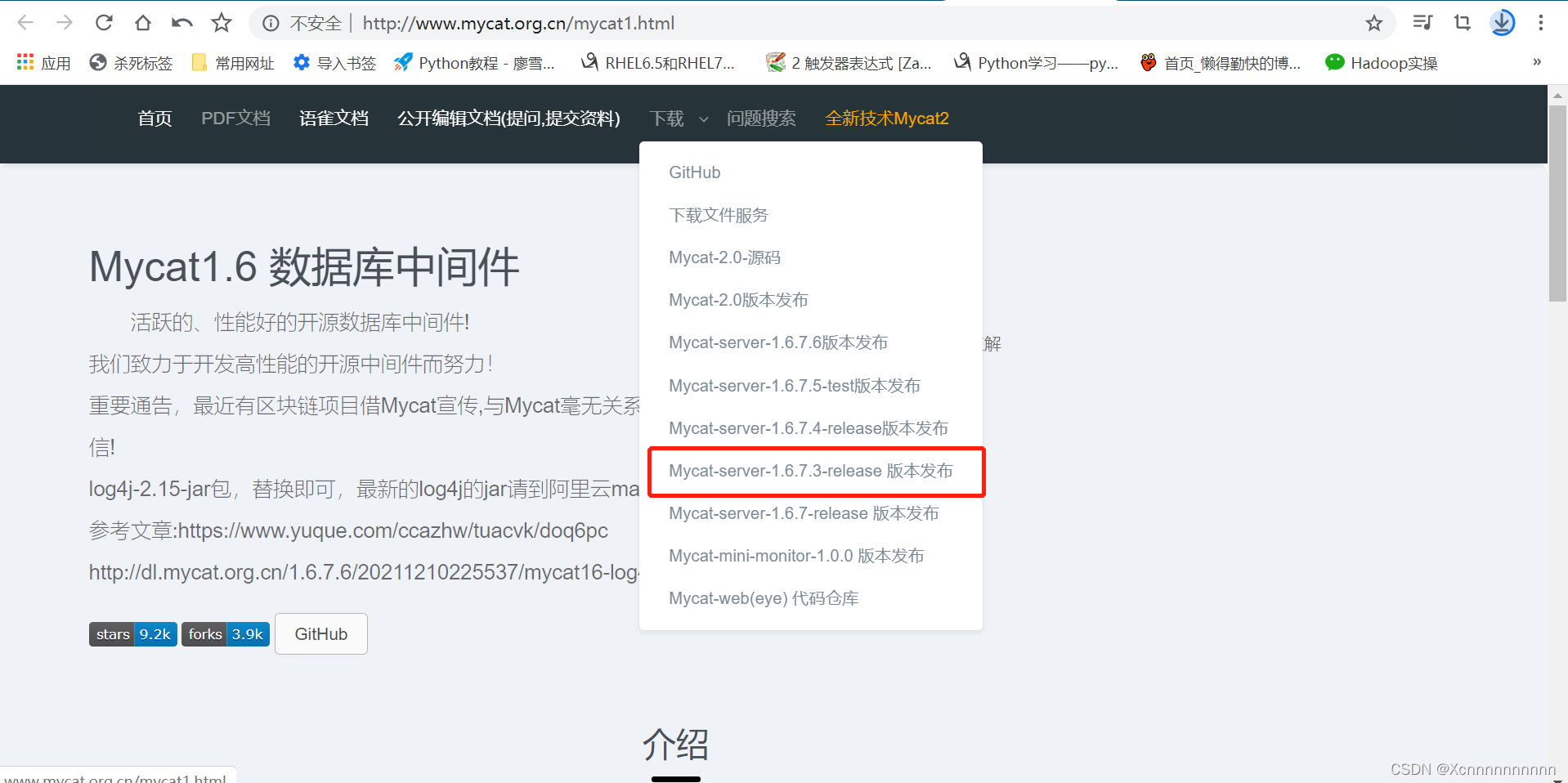
Task: Open 全新技术Mycat2 nav link
Action: [887, 119]
